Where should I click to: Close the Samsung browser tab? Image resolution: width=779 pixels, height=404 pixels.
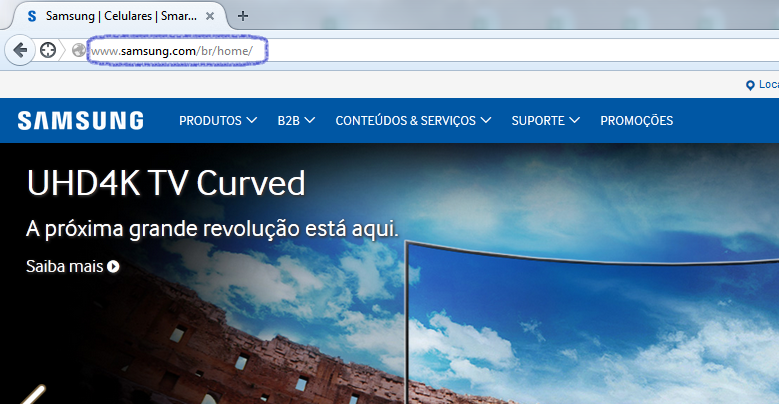pyautogui.click(x=210, y=16)
